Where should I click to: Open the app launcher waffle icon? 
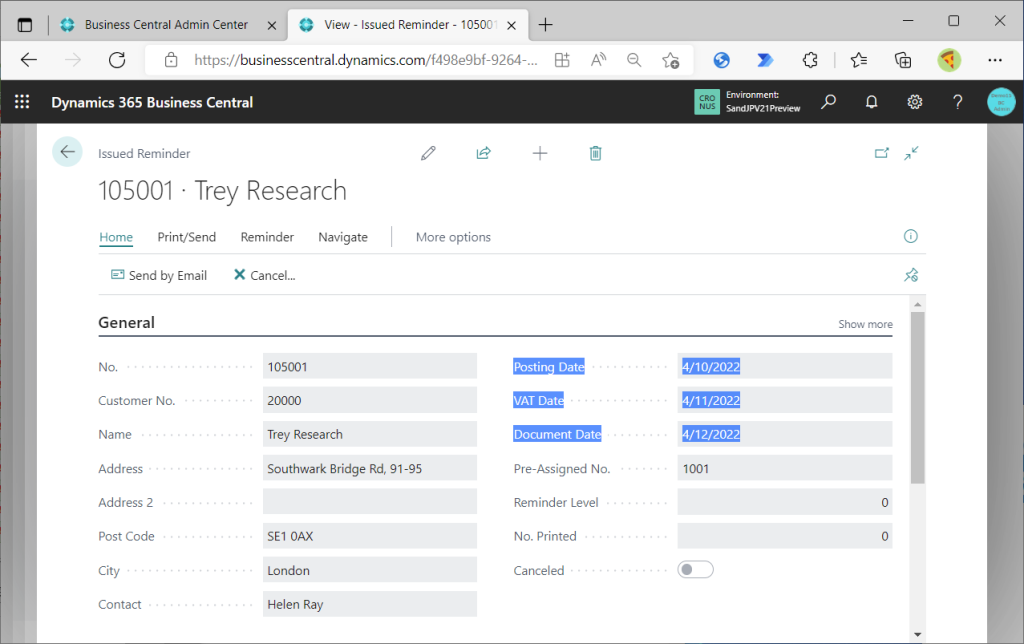pyautogui.click(x=22, y=102)
